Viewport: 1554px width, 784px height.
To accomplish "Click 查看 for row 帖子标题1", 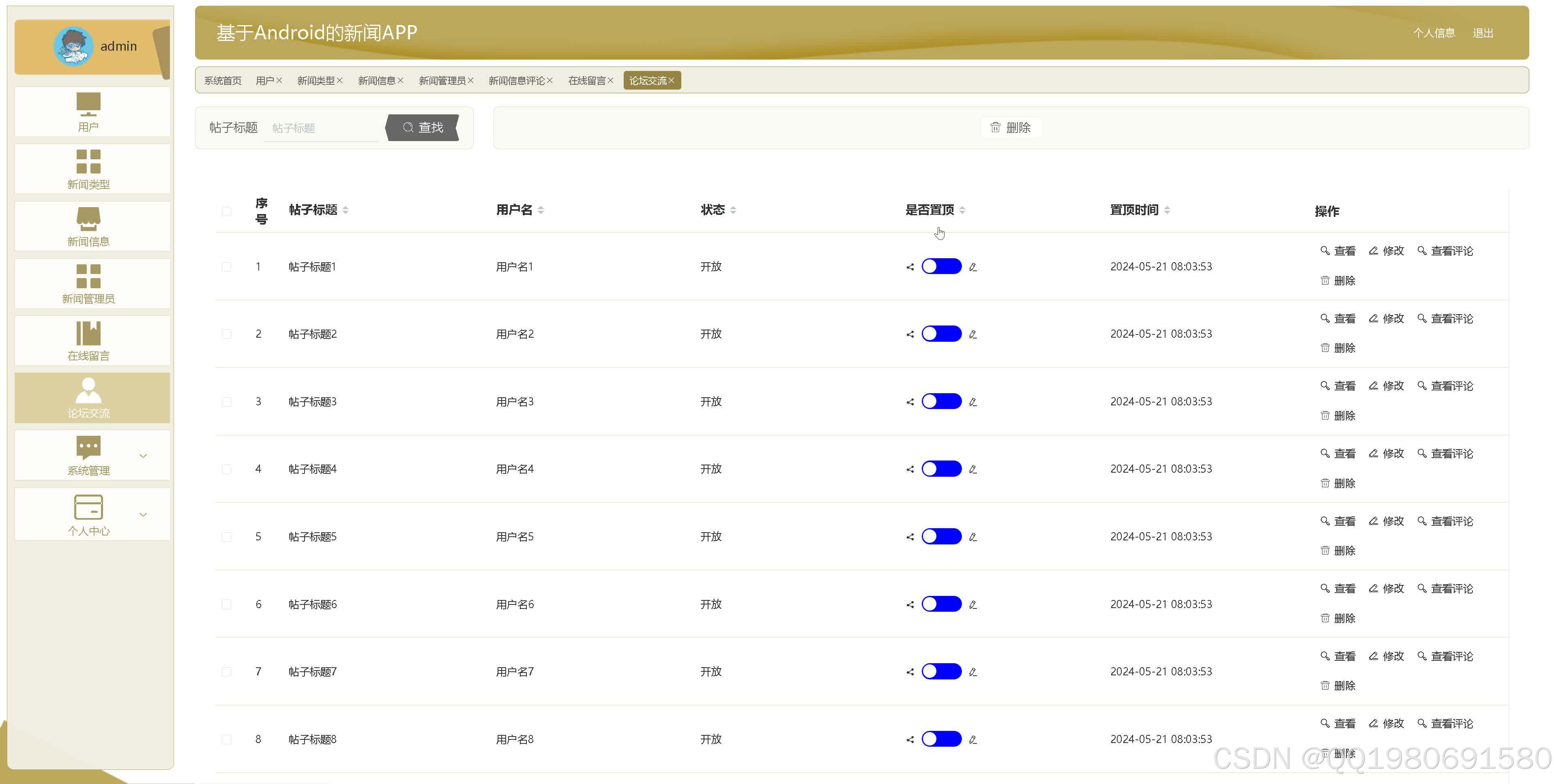I will (1338, 251).
